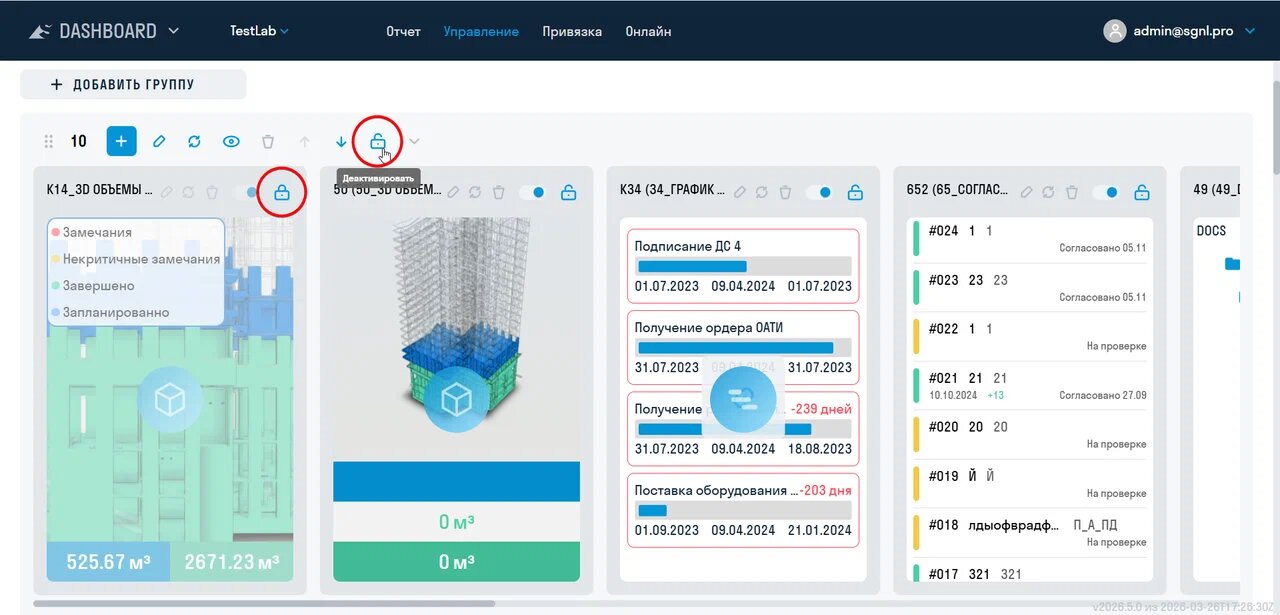This screenshot has width=1280, height=615.
Task: Click the horizontal scrollbar at bottom
Action: (264, 603)
